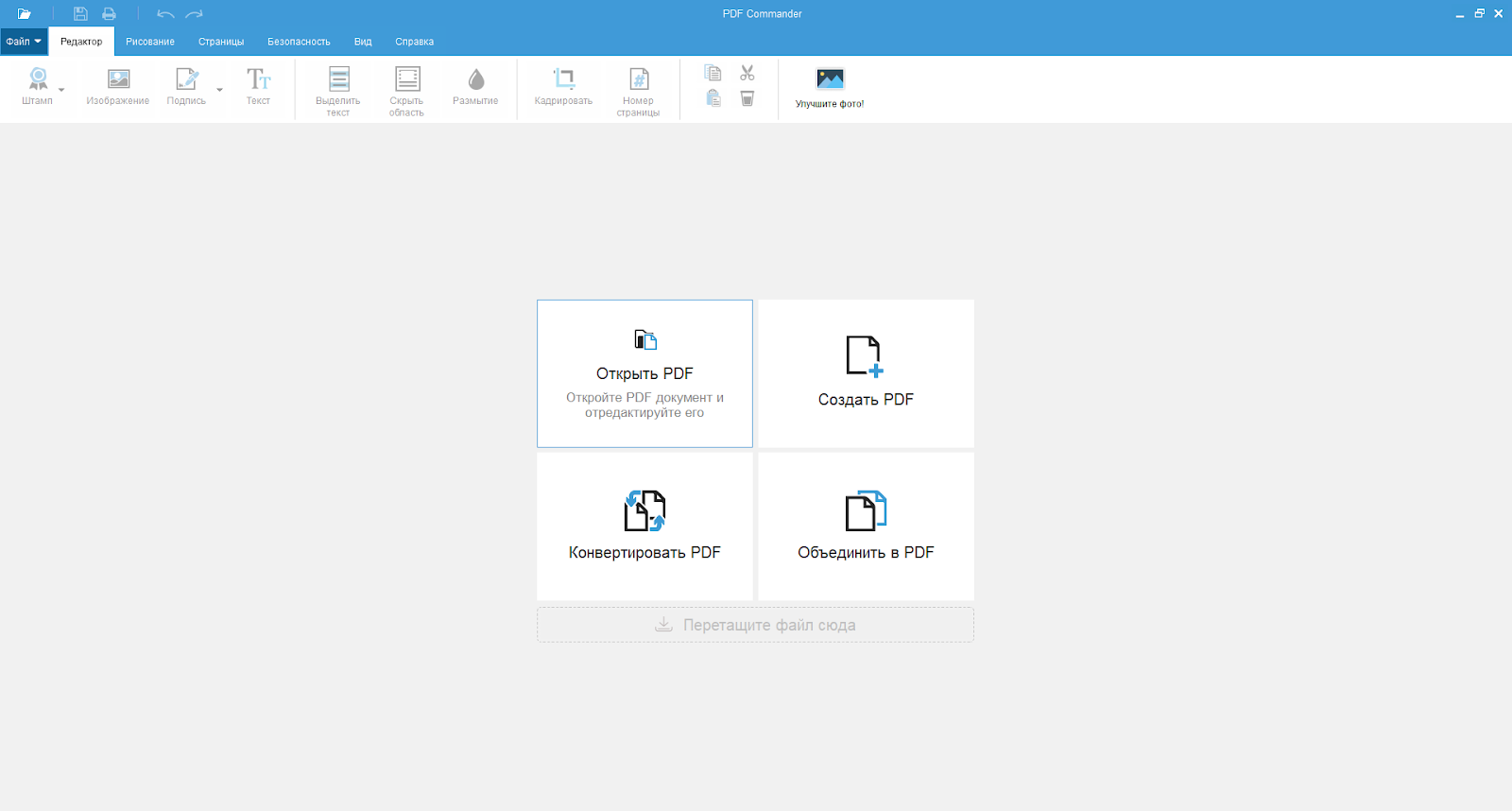Click the Paste clipboard icon
1512x811 pixels.
coord(713,98)
